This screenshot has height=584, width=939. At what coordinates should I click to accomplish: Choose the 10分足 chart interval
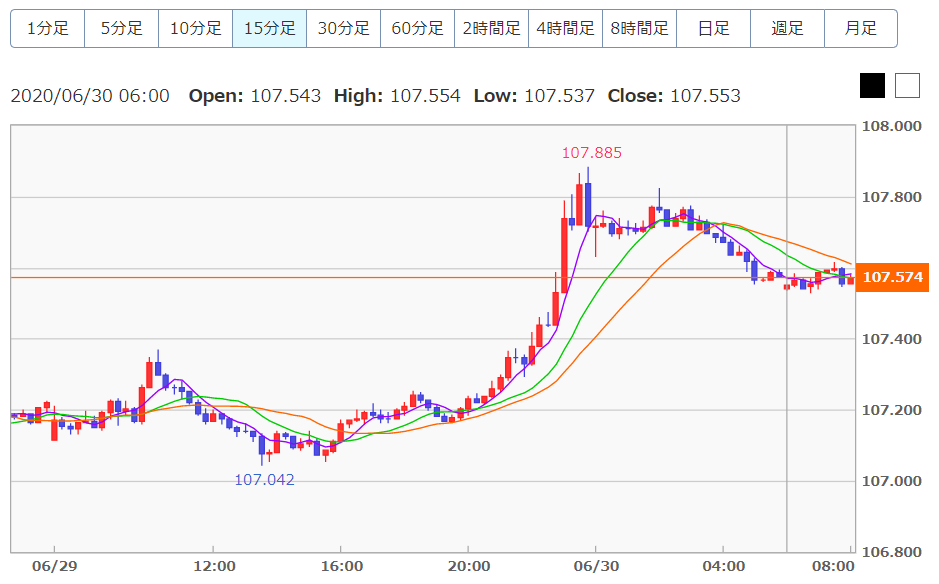[x=196, y=28]
